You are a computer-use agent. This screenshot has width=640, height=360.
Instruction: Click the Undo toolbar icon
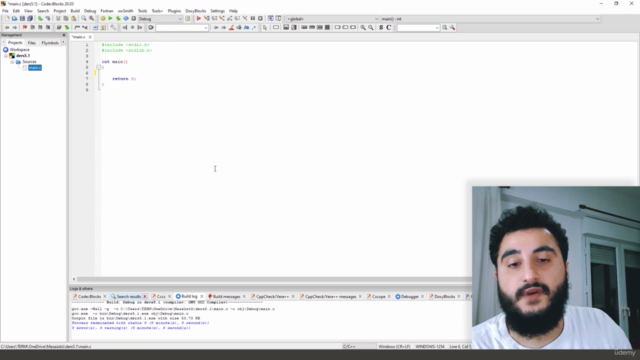pyautogui.click(x=40, y=19)
